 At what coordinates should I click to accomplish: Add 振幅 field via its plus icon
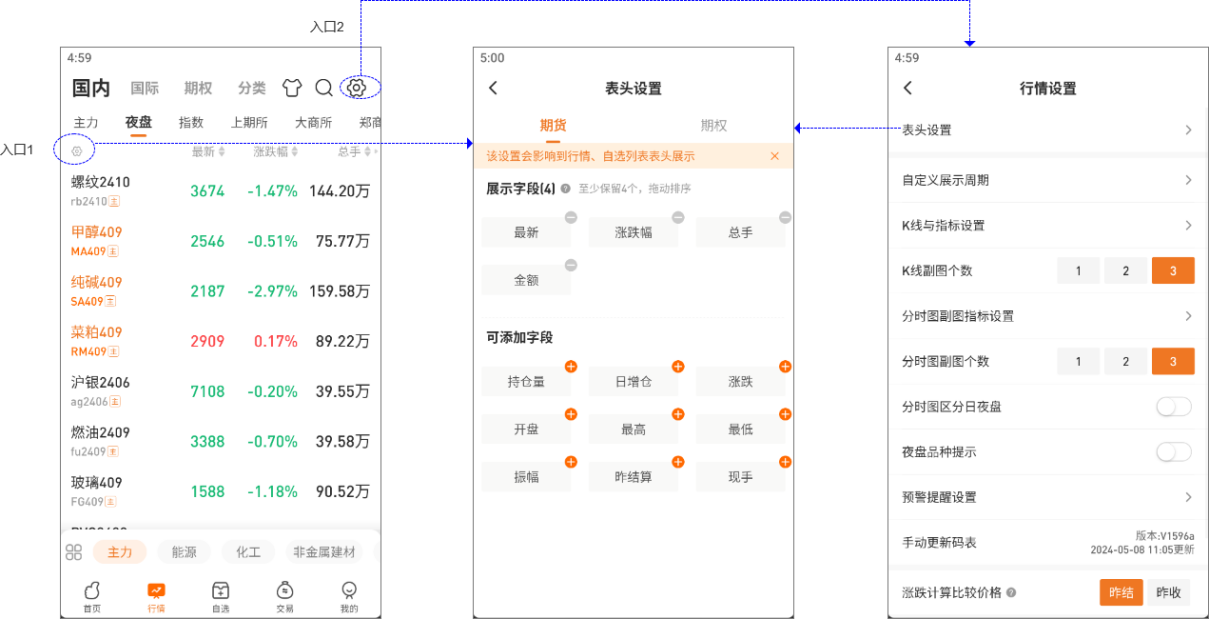coord(570,462)
